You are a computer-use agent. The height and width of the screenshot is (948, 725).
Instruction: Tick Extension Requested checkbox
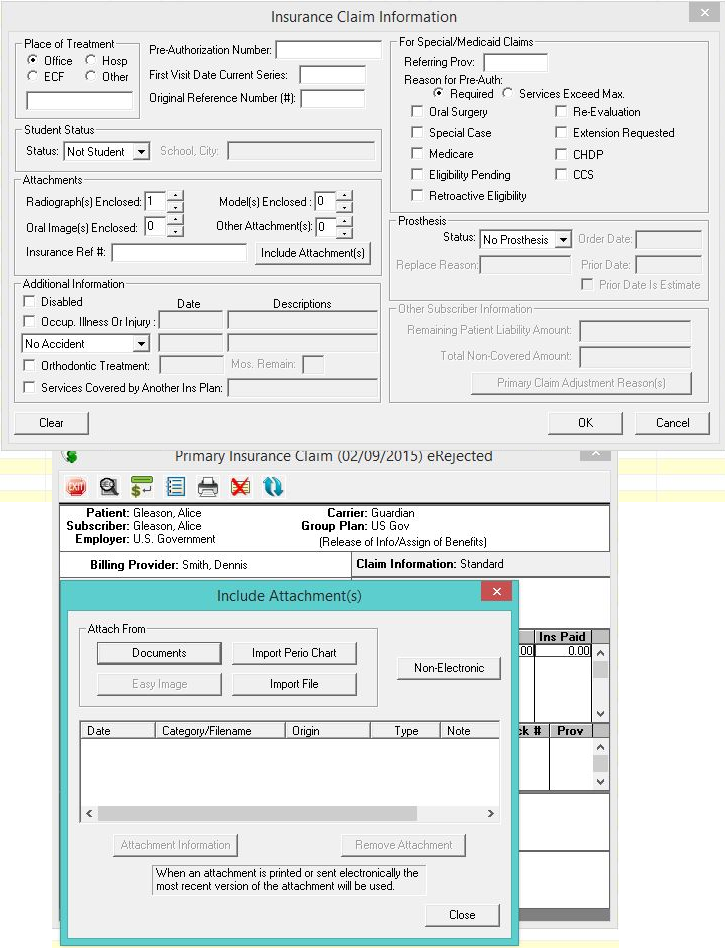point(561,132)
